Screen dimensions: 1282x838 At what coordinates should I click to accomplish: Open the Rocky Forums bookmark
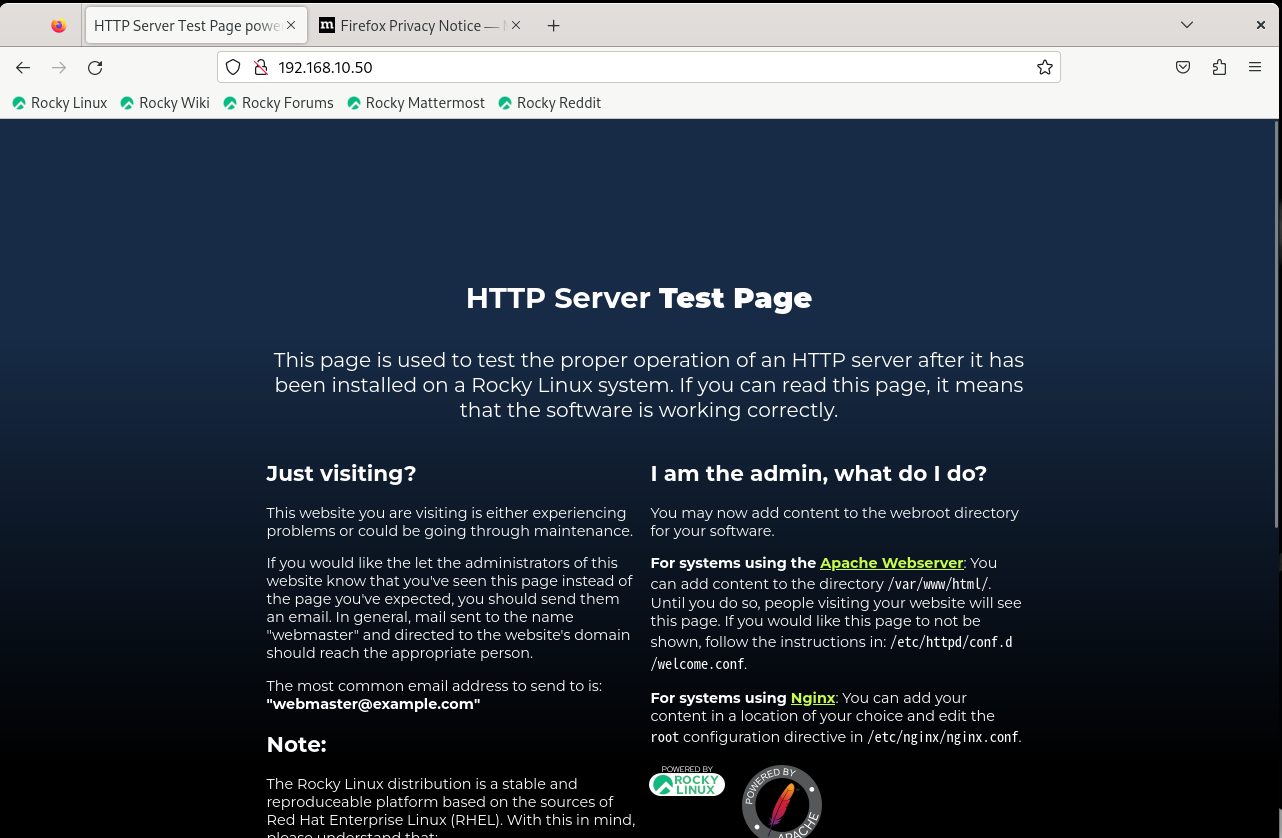click(278, 103)
